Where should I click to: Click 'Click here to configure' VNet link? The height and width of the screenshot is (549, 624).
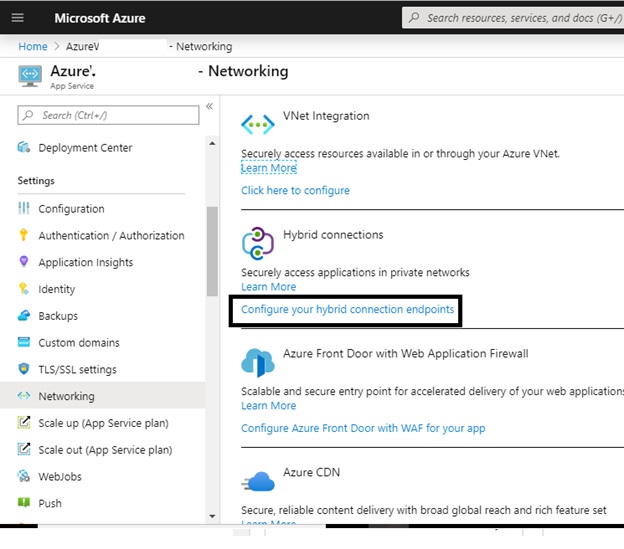295,190
